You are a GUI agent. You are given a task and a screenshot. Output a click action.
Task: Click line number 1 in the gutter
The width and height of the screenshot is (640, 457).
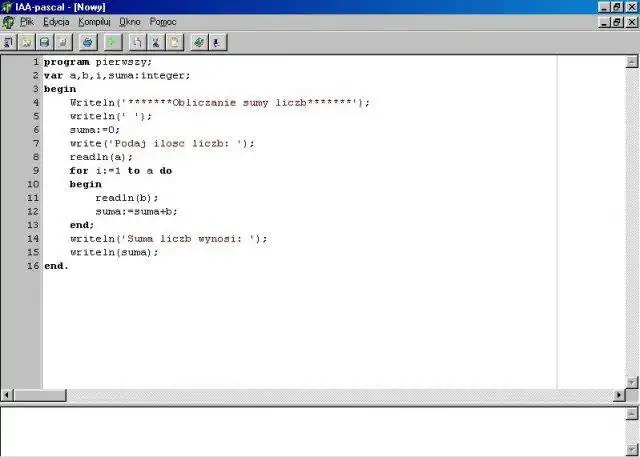coord(36,62)
